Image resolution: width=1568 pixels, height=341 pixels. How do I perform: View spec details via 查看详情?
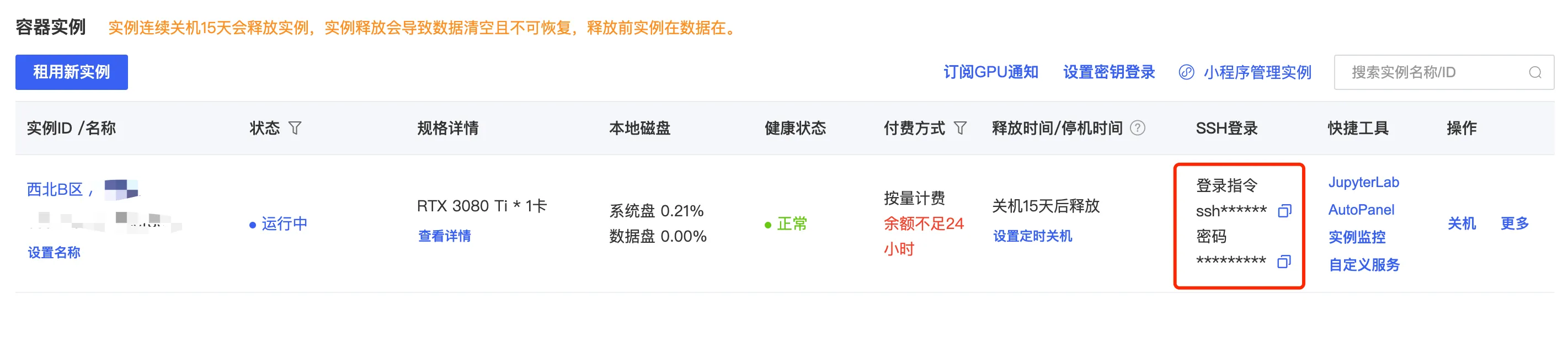pos(444,236)
